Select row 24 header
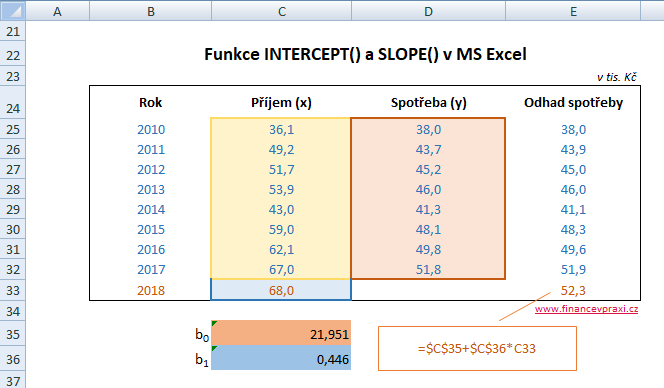The width and height of the screenshot is (664, 388). click(13, 103)
